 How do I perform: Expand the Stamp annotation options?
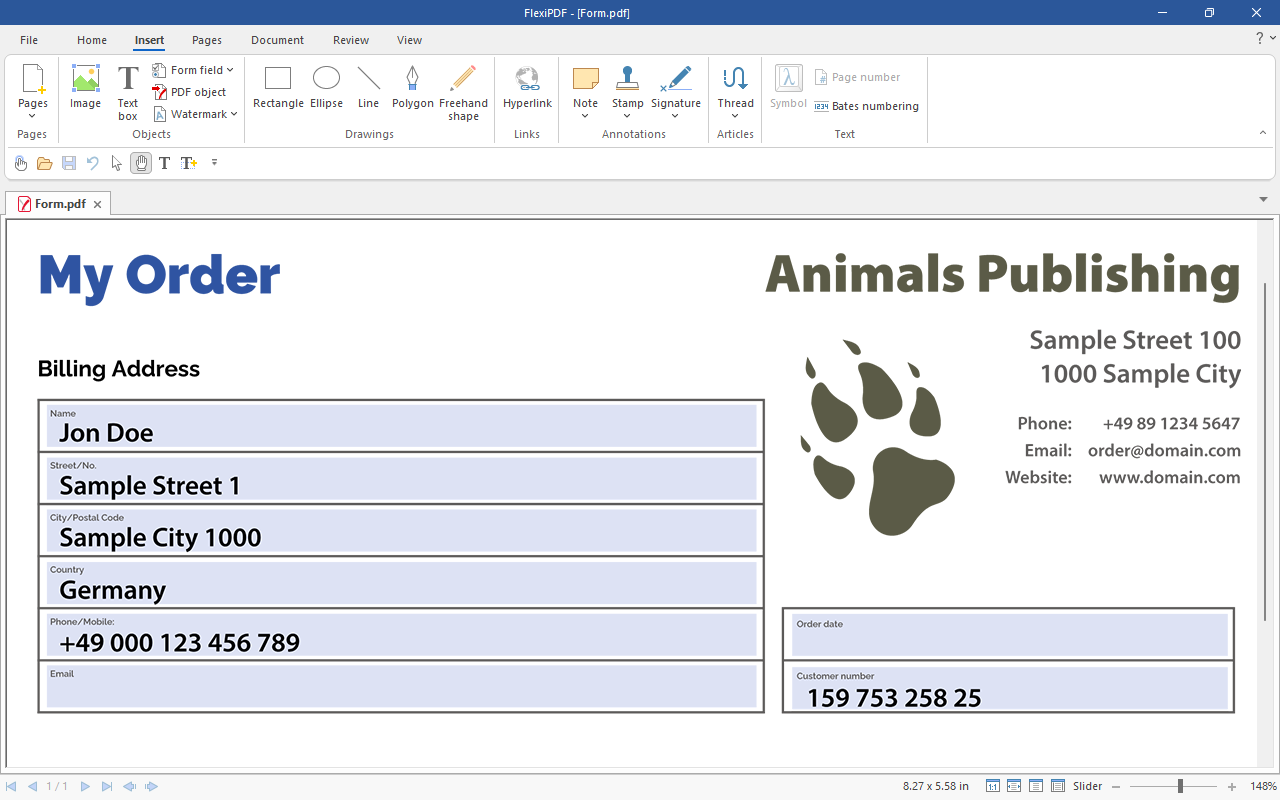click(627, 116)
